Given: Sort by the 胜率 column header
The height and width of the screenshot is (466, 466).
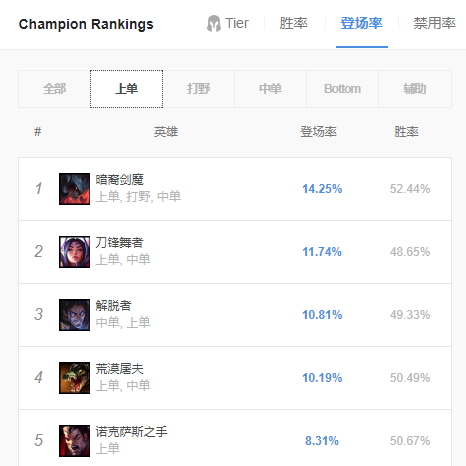Looking at the screenshot, I should (406, 132).
